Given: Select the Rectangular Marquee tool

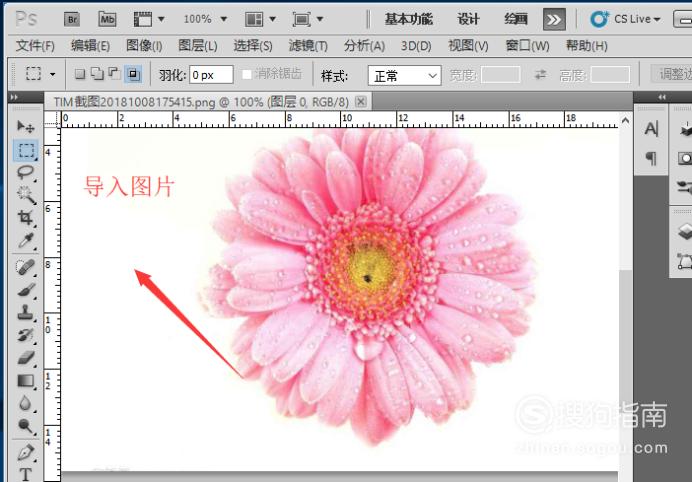Looking at the screenshot, I should tap(26, 150).
